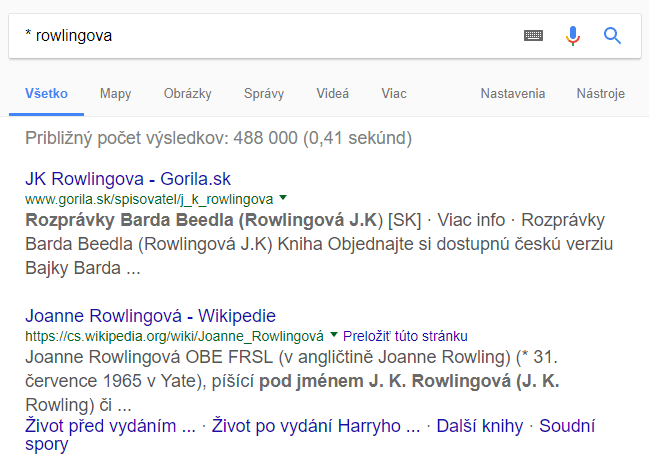The width and height of the screenshot is (649, 460).
Task: Click the bold 'Rozprávky Barda Beedla' snippet text
Action: 130,220
